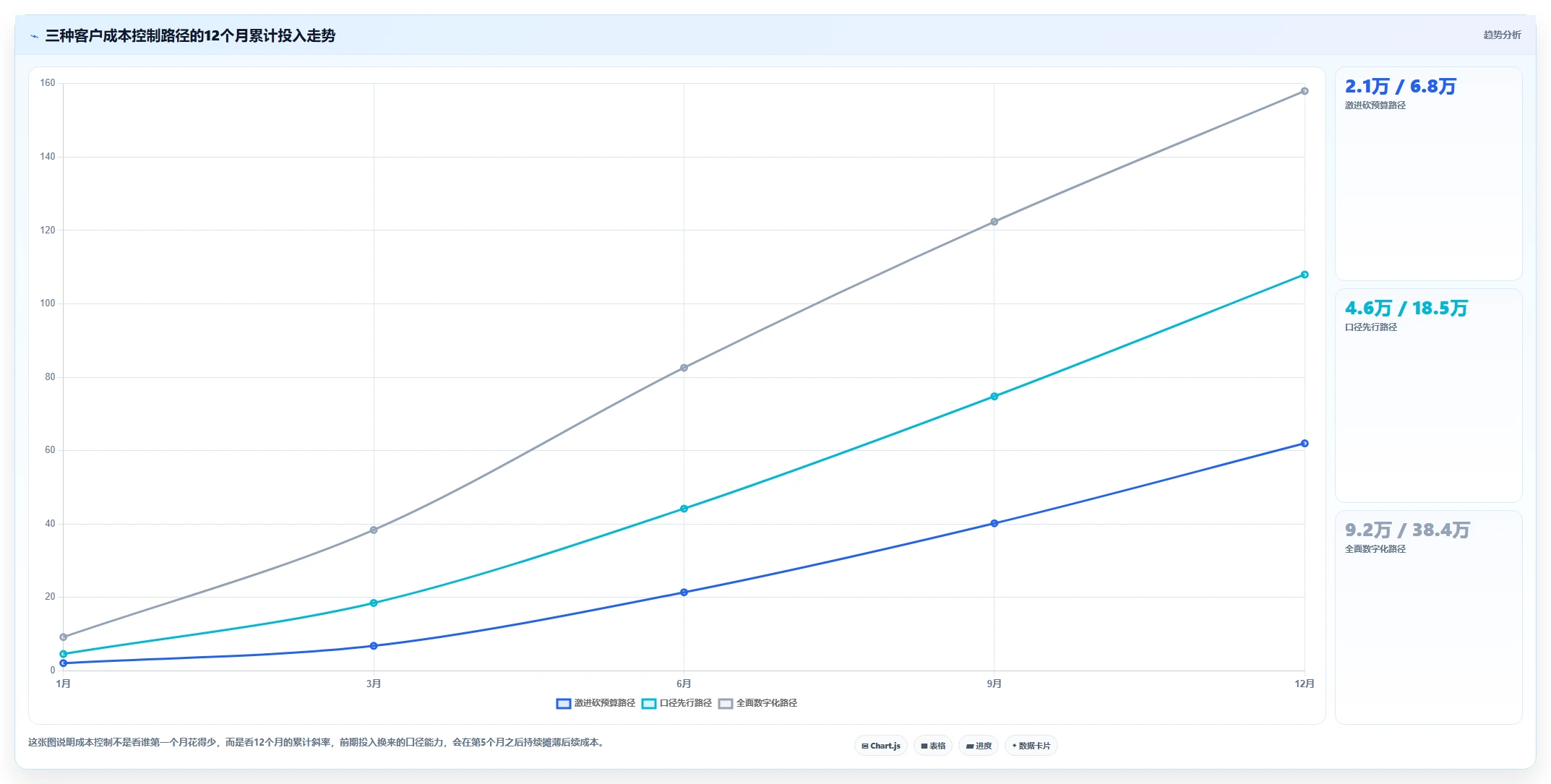Click the 3月 x-axis label
Viewport: 1551px width, 784px height.
[374, 684]
